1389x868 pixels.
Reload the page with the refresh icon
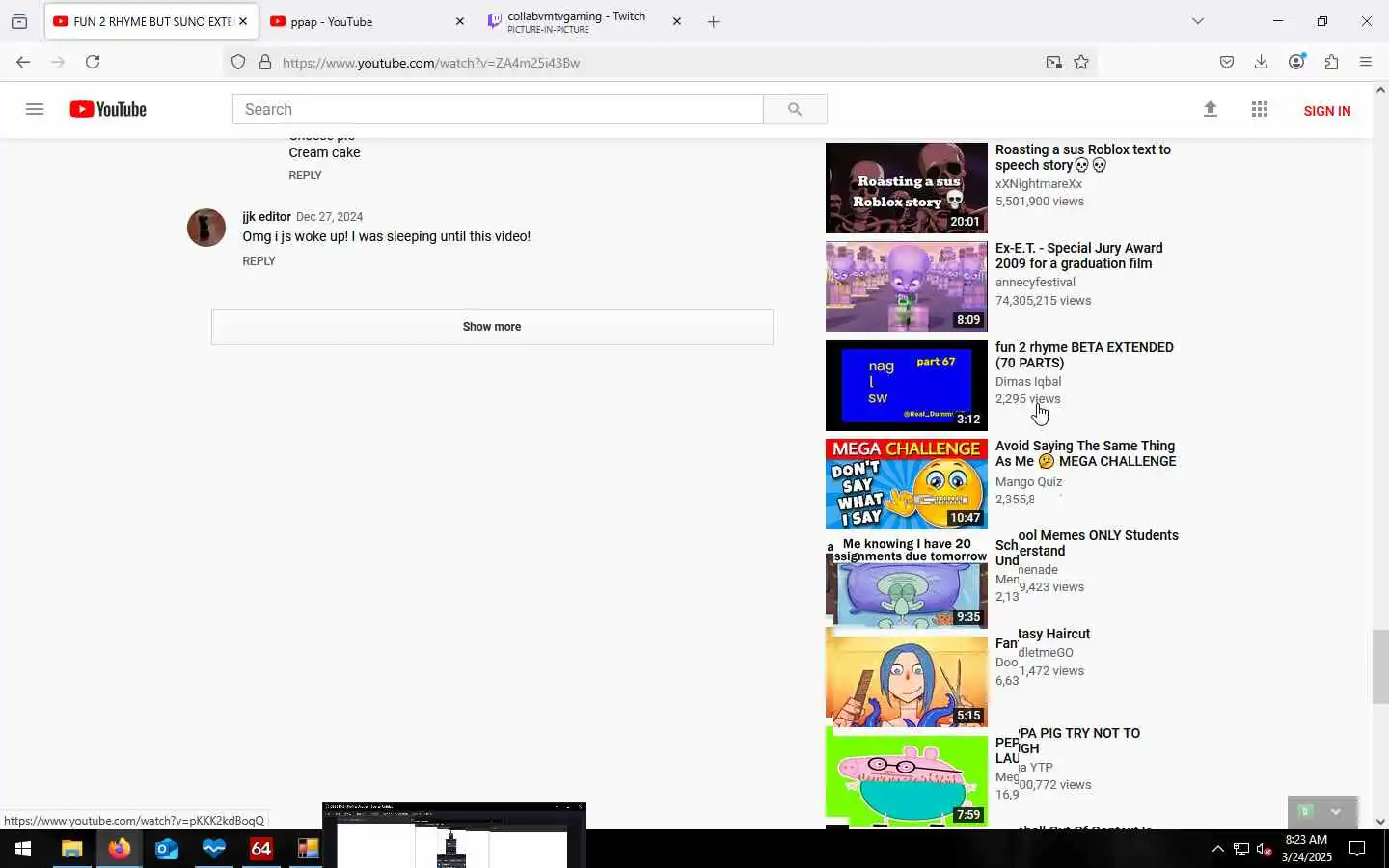(x=93, y=62)
